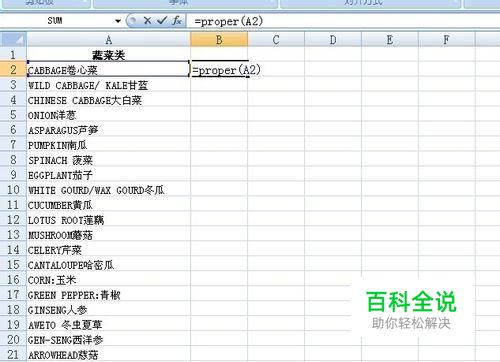
Task: Select row 16 header
Action: tap(13, 280)
